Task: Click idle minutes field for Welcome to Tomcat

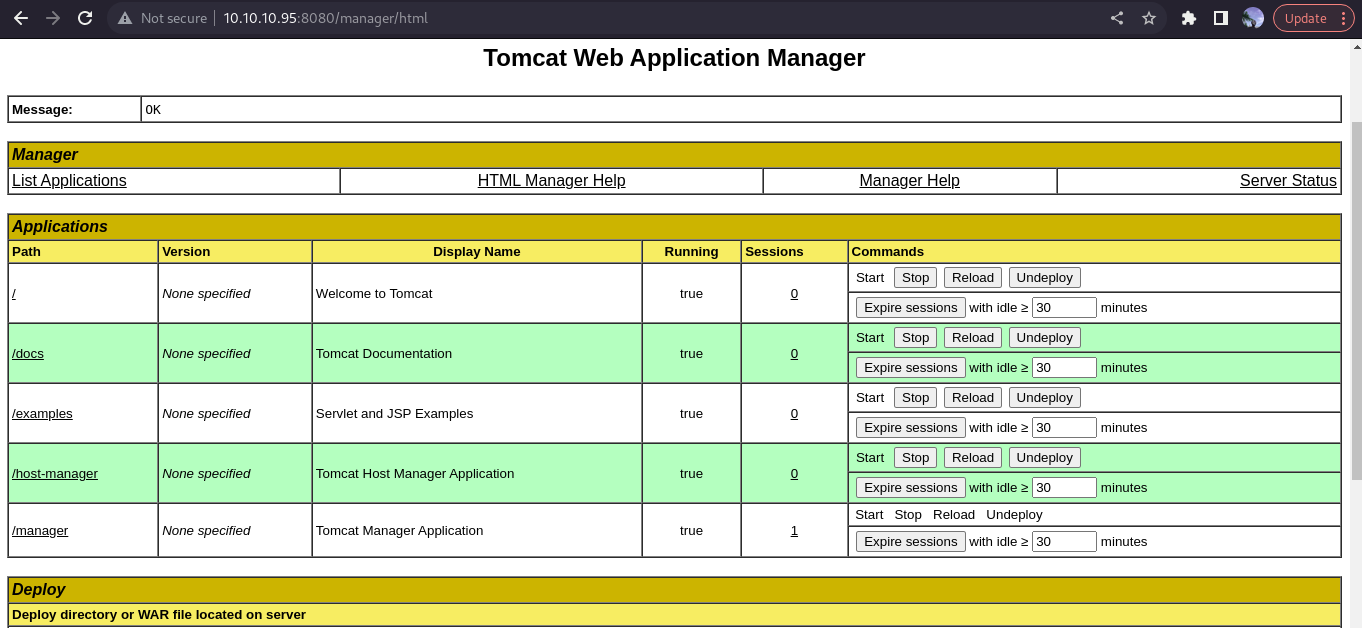Action: [1064, 308]
